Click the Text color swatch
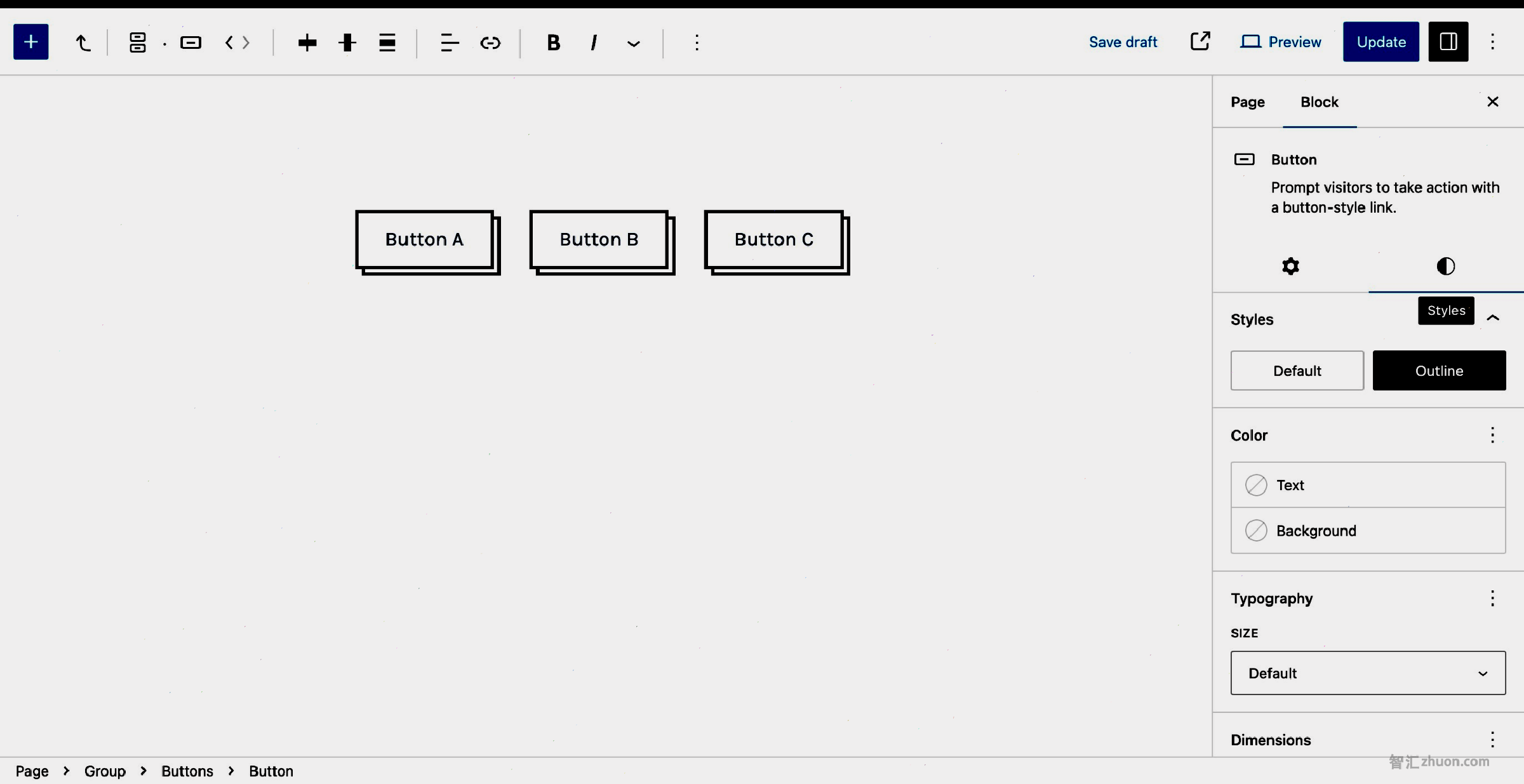1524x784 pixels. 1256,485
